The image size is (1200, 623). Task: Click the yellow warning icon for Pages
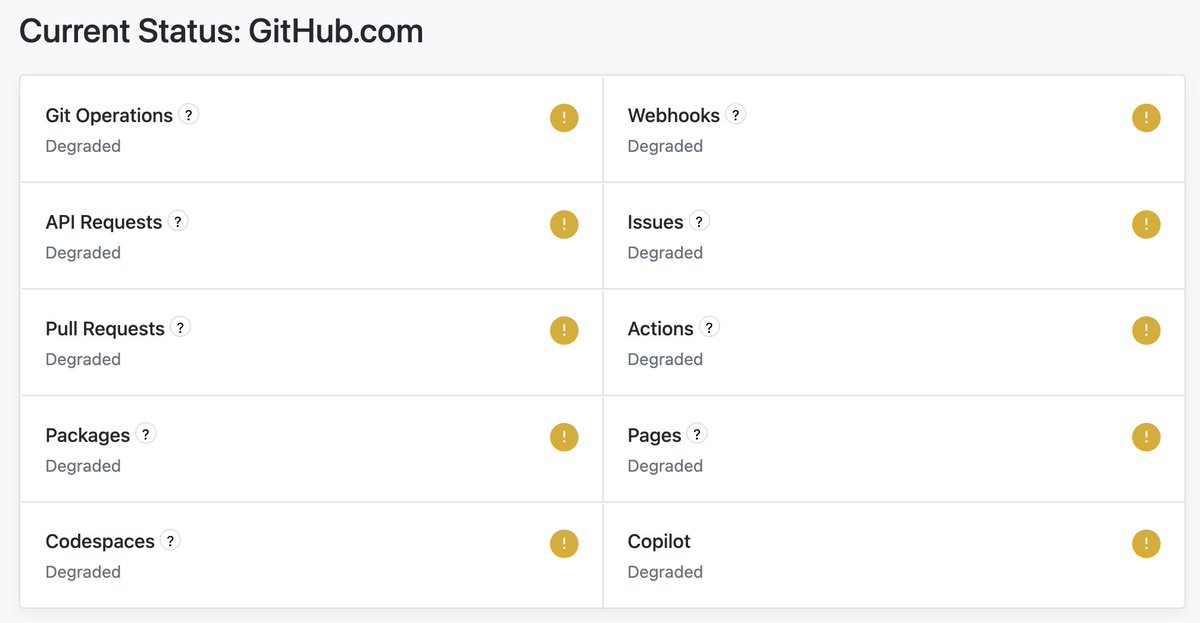pyautogui.click(x=1146, y=438)
